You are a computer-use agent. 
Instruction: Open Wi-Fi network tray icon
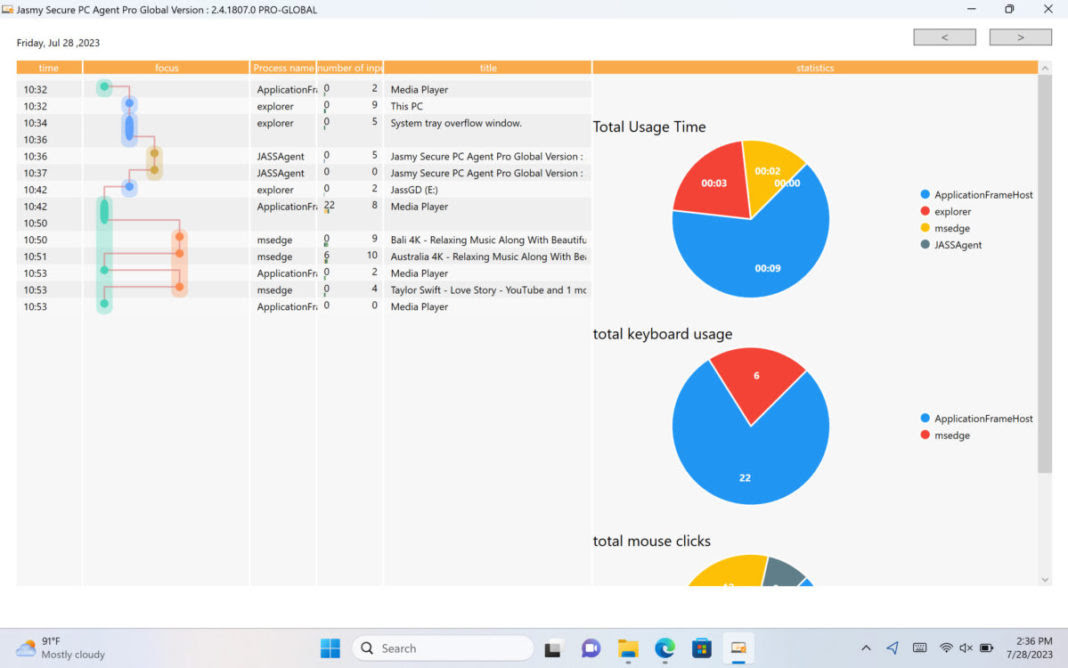pos(945,648)
